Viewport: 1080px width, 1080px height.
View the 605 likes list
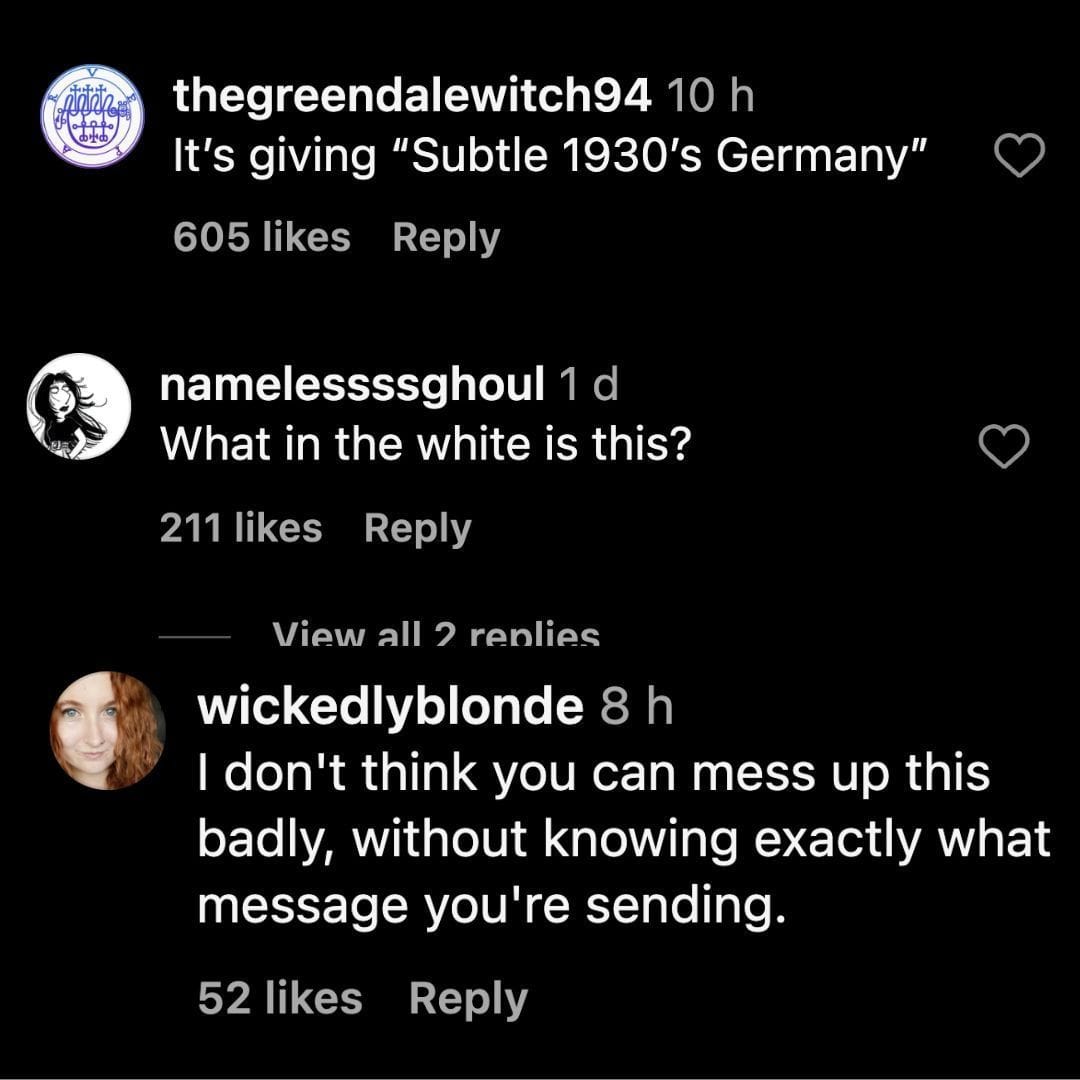[261, 238]
